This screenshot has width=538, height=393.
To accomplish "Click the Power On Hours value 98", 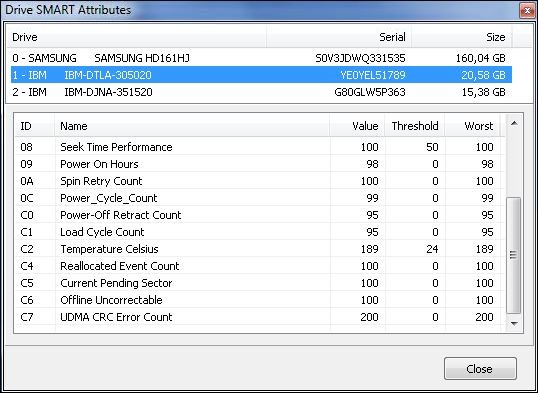I will point(372,164).
